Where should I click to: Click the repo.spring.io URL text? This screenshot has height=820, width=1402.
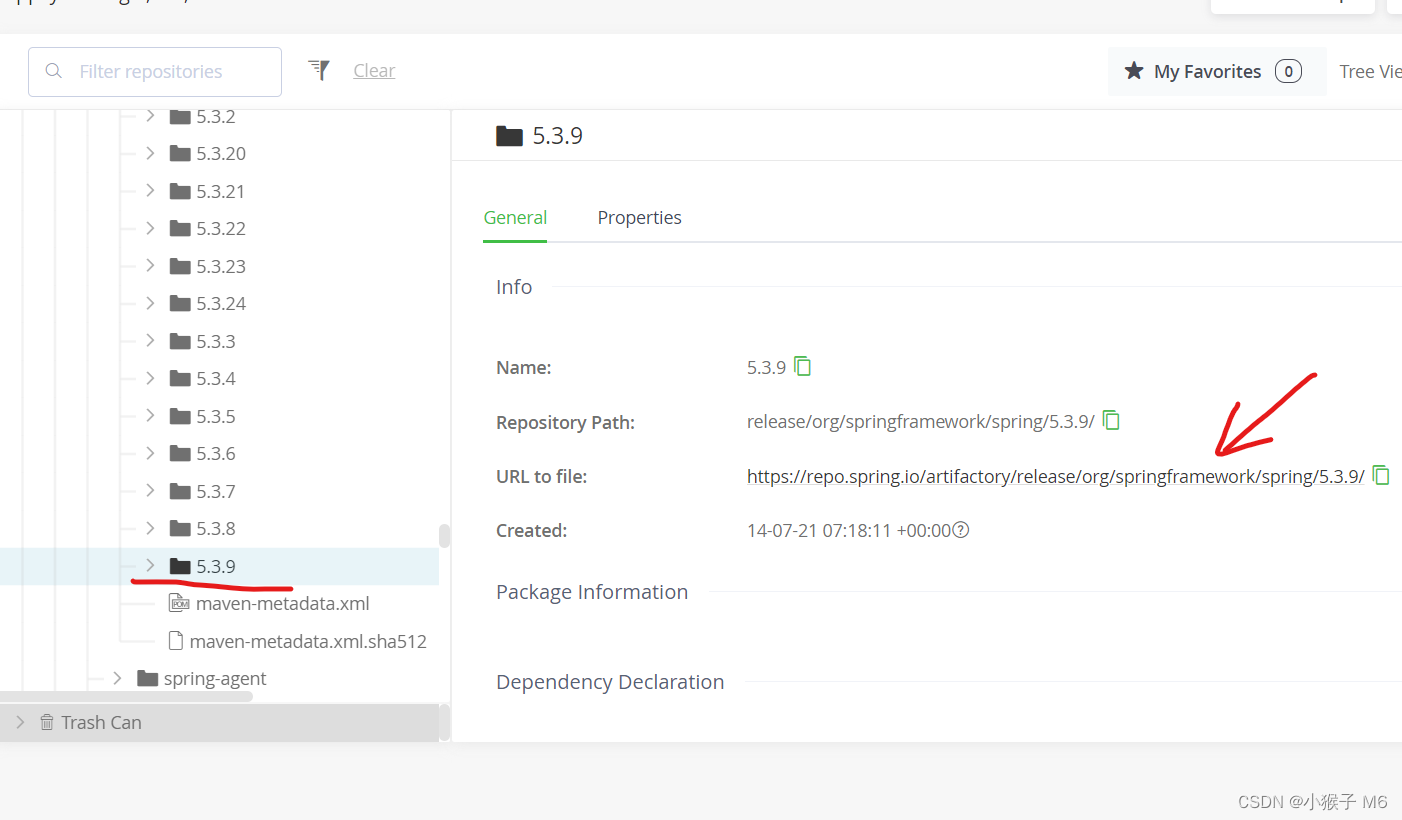point(1056,476)
